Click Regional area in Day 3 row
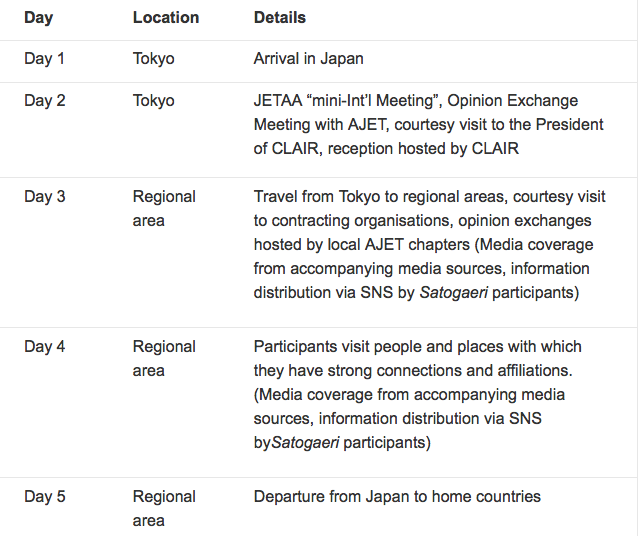 pos(164,208)
